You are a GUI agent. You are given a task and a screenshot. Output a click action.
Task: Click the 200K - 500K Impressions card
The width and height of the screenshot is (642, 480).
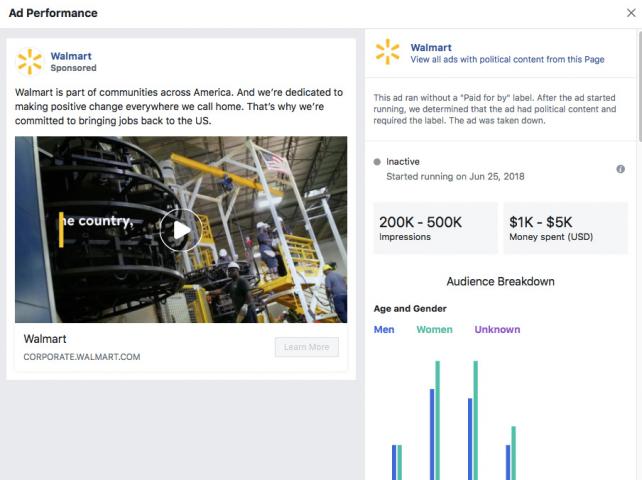(435, 228)
